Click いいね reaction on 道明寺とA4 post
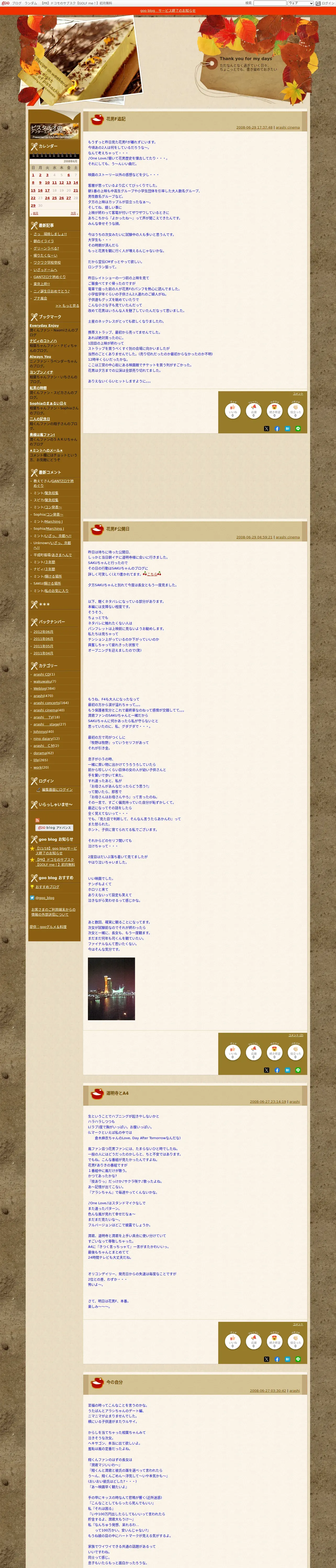The height and width of the screenshot is (1568, 336). click(232, 1342)
